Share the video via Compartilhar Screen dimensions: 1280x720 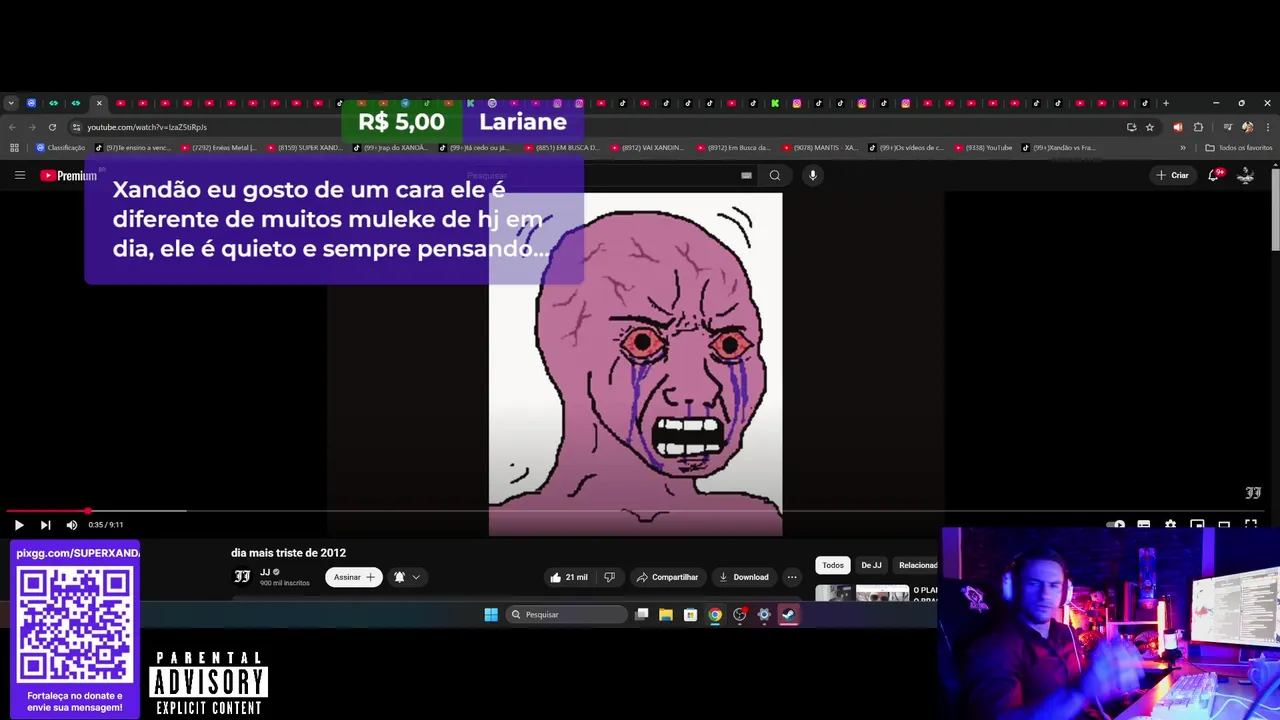pyautogui.click(x=667, y=577)
